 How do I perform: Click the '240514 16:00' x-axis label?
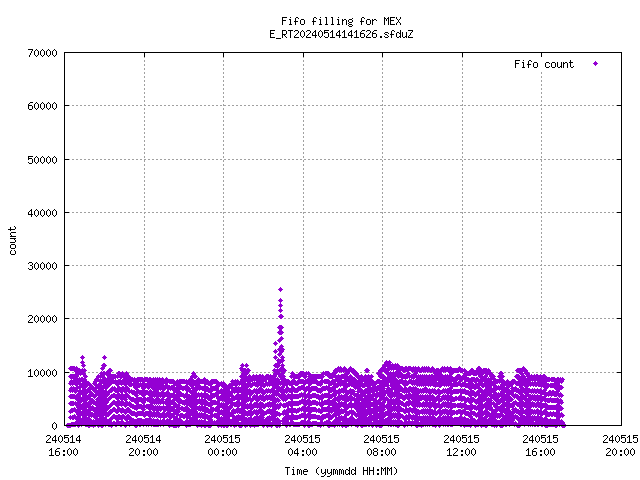click(x=63, y=446)
